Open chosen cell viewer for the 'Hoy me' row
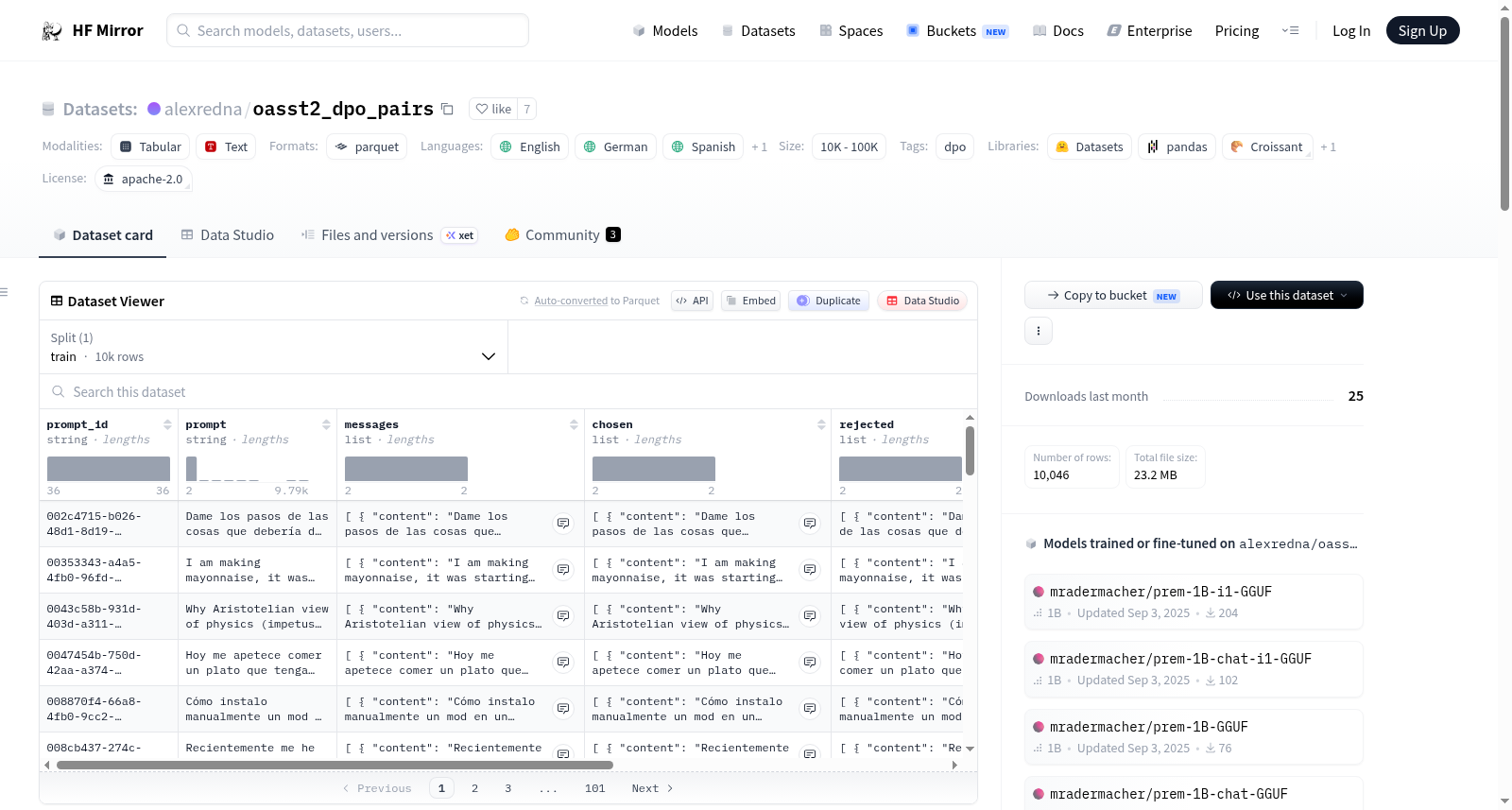Viewport: 1512px width, 810px height. [x=810, y=663]
